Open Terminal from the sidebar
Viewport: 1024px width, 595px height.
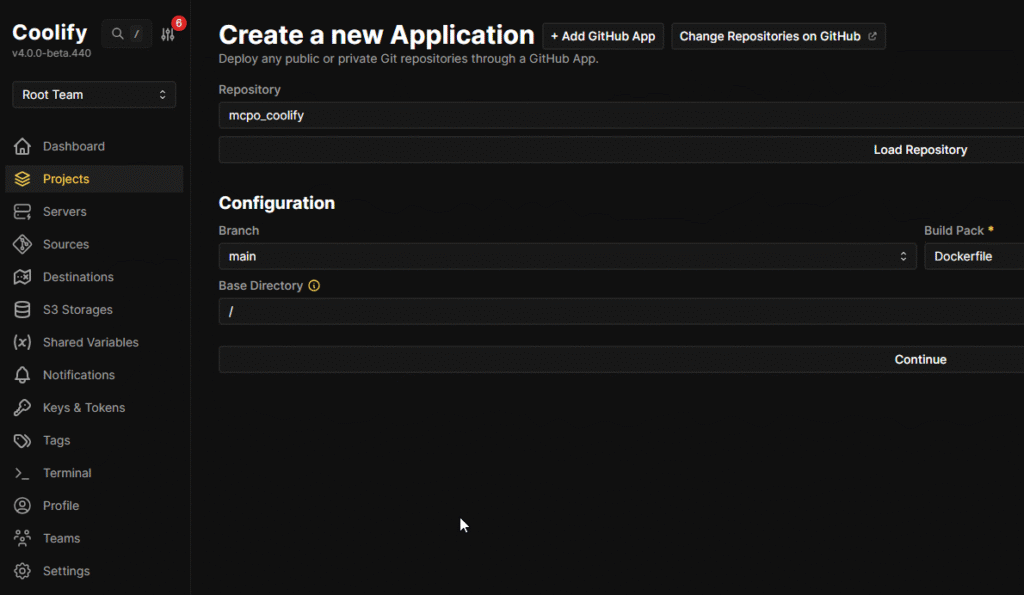67,473
